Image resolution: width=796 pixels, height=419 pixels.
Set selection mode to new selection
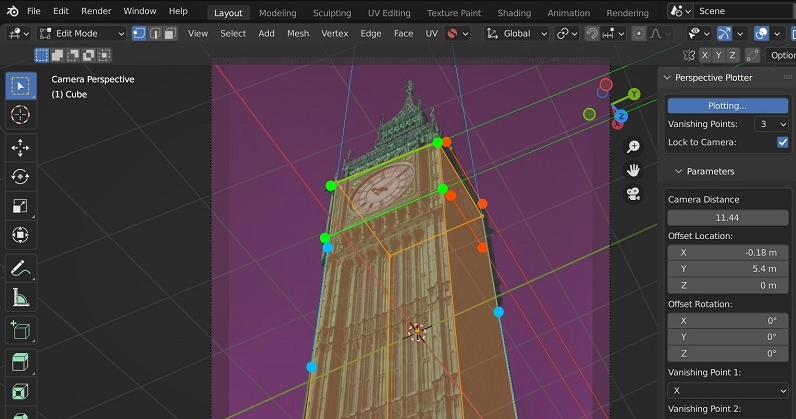point(42,55)
